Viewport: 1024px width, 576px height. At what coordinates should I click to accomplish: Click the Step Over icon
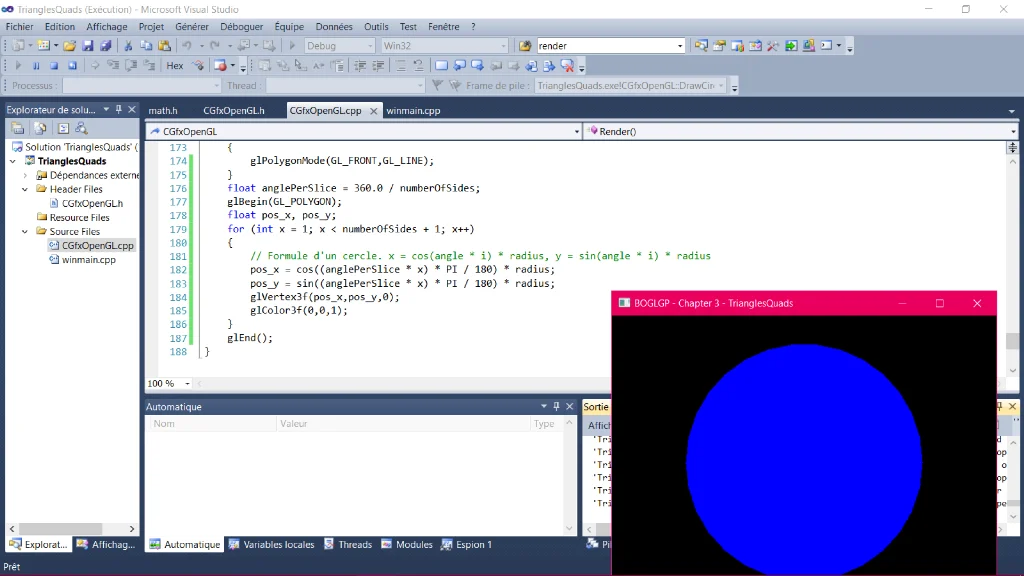click(x=131, y=65)
